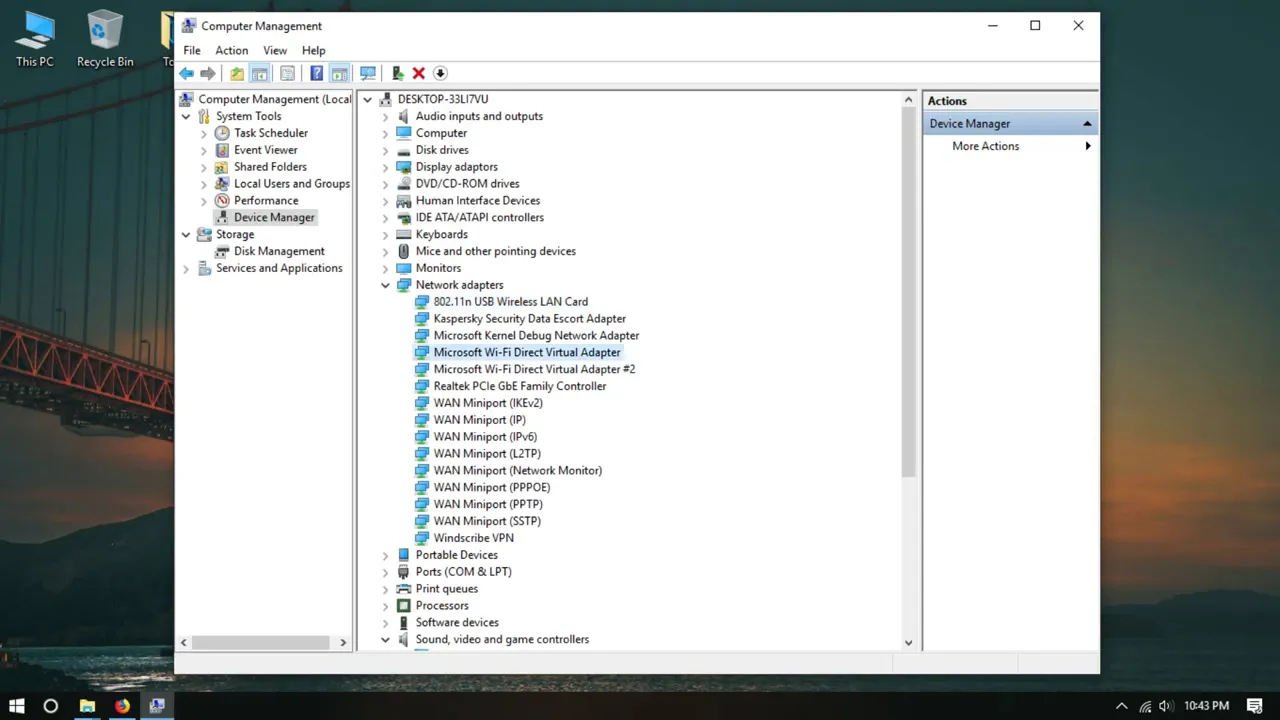This screenshot has width=1280, height=720.
Task: Open the Help menu
Action: pyautogui.click(x=314, y=50)
